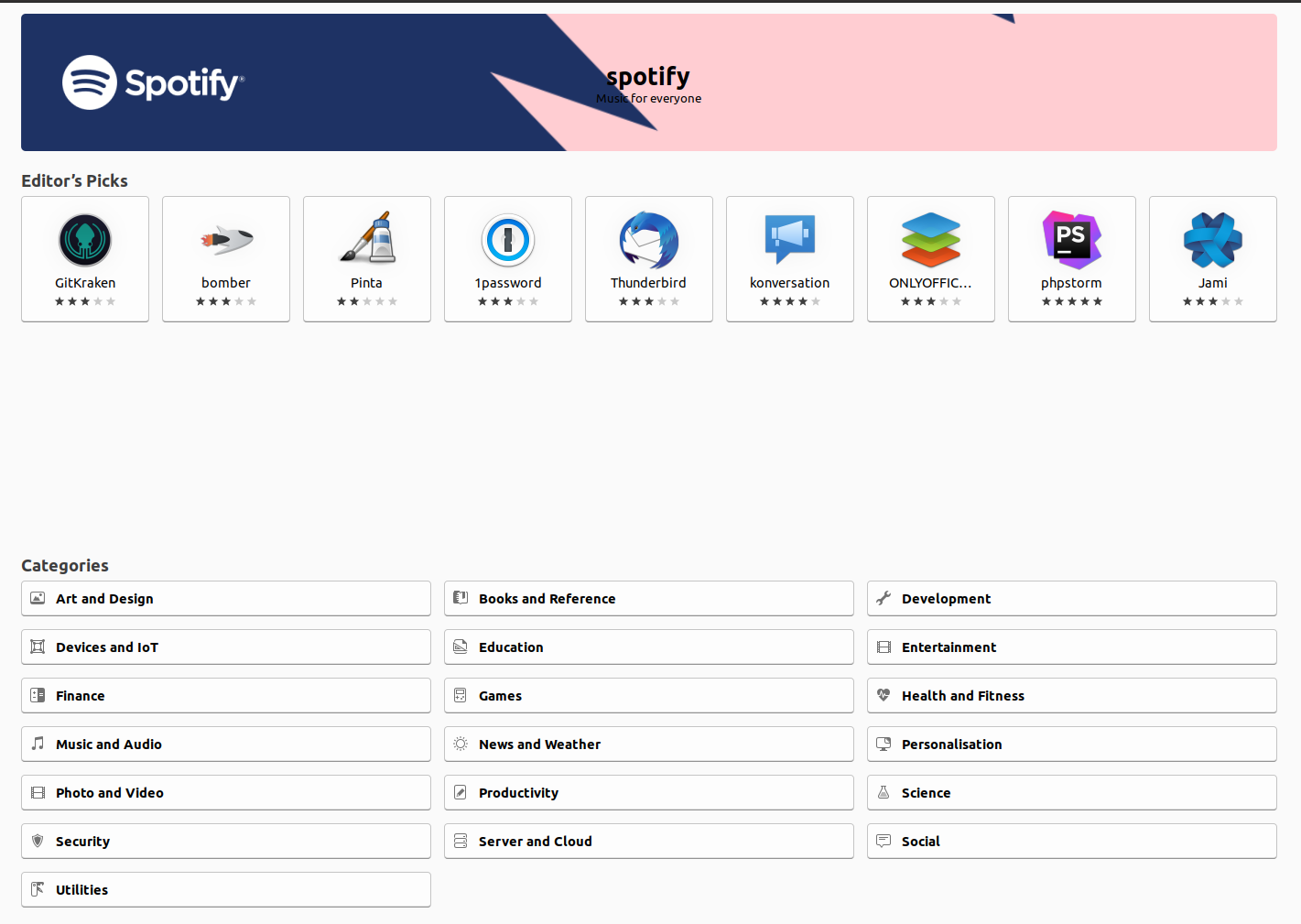Open the Social category

click(1072, 841)
